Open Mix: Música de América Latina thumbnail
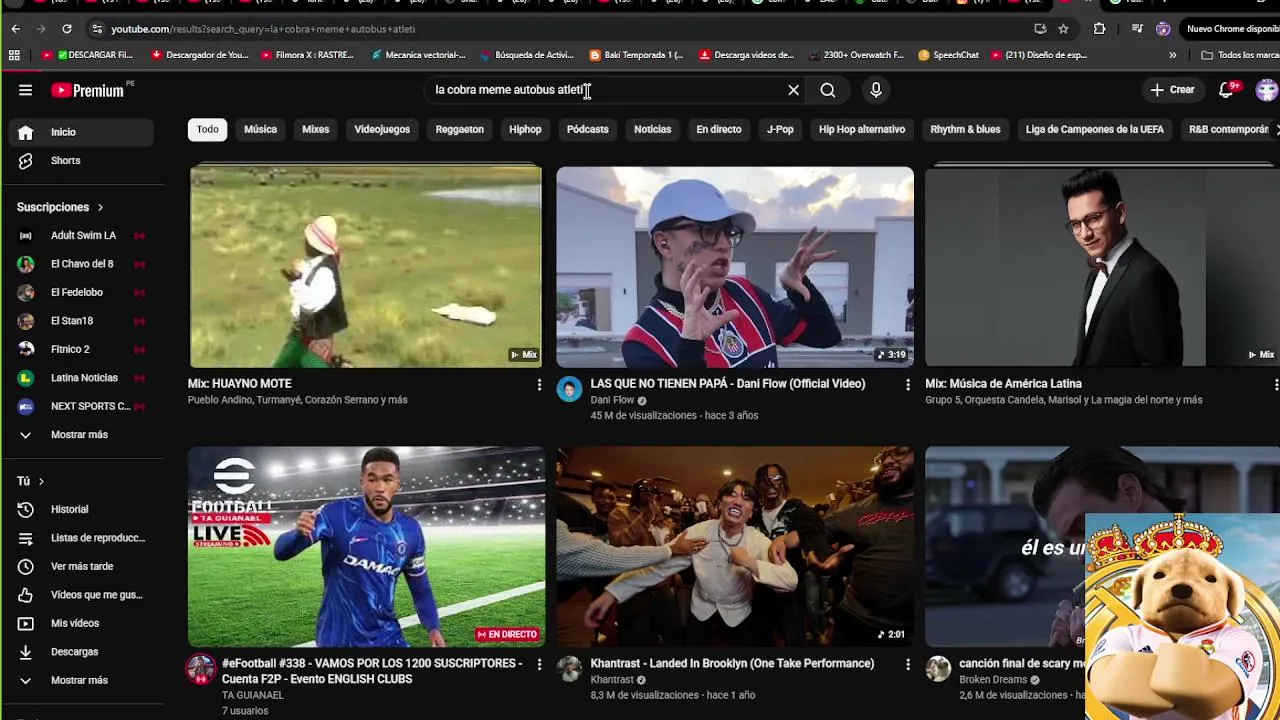Viewport: 1280px width, 720px height. pos(1102,267)
